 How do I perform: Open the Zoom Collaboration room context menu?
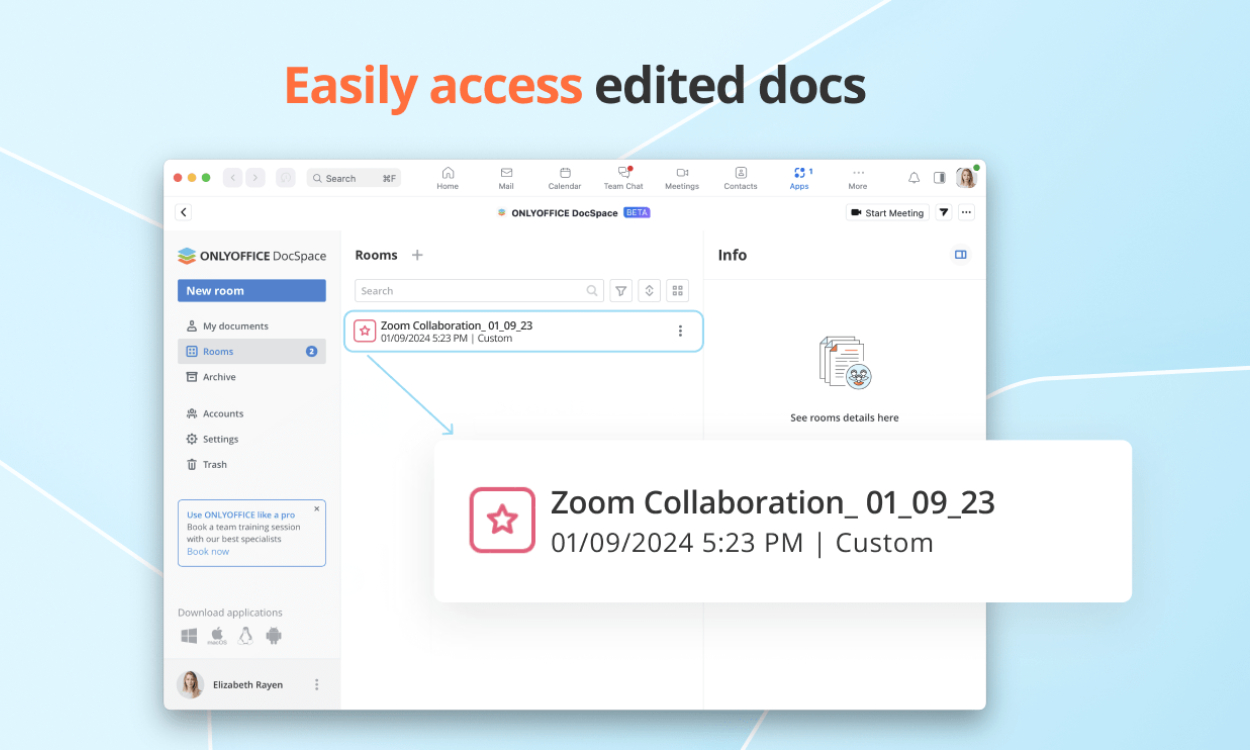(681, 330)
